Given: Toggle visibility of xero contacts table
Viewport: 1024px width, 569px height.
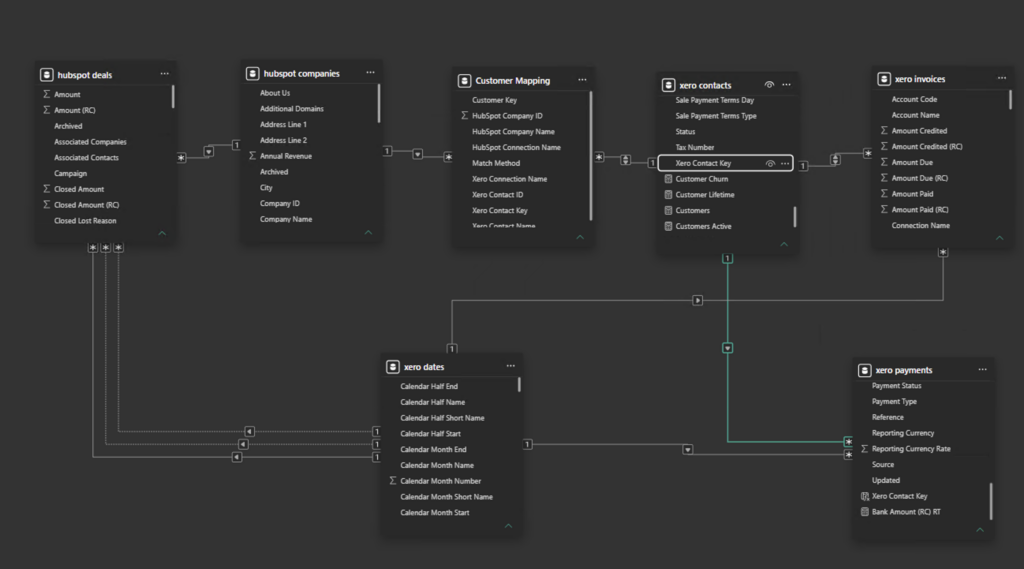Looking at the screenshot, I should tap(769, 84).
